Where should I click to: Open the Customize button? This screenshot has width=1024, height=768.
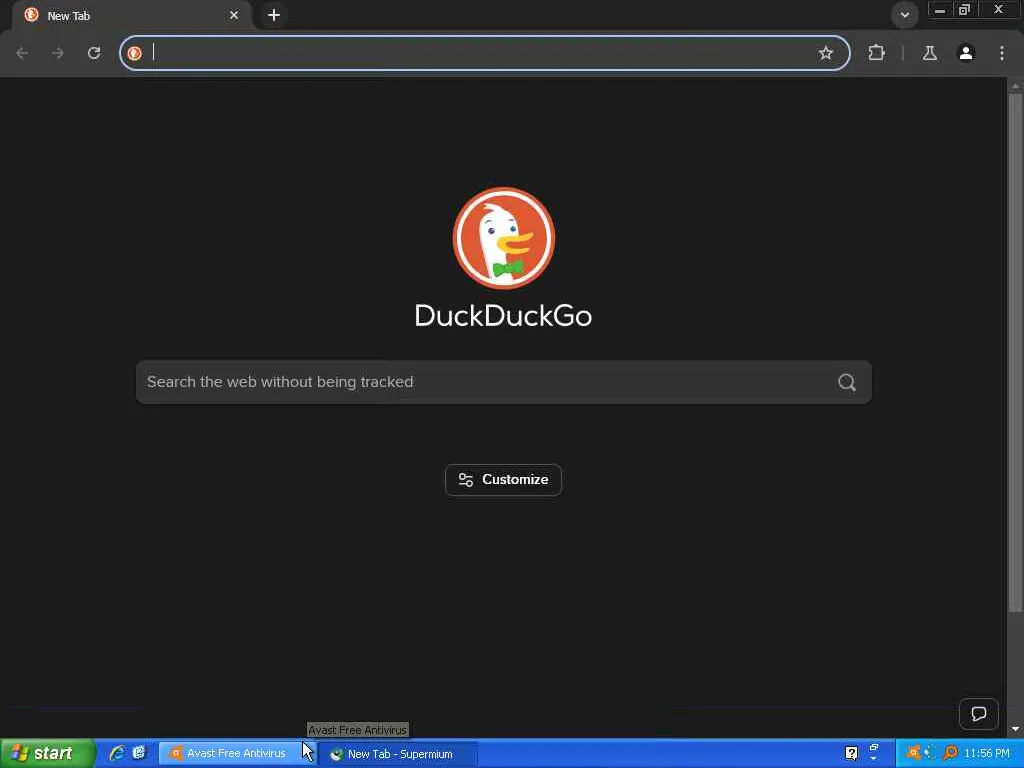504,480
